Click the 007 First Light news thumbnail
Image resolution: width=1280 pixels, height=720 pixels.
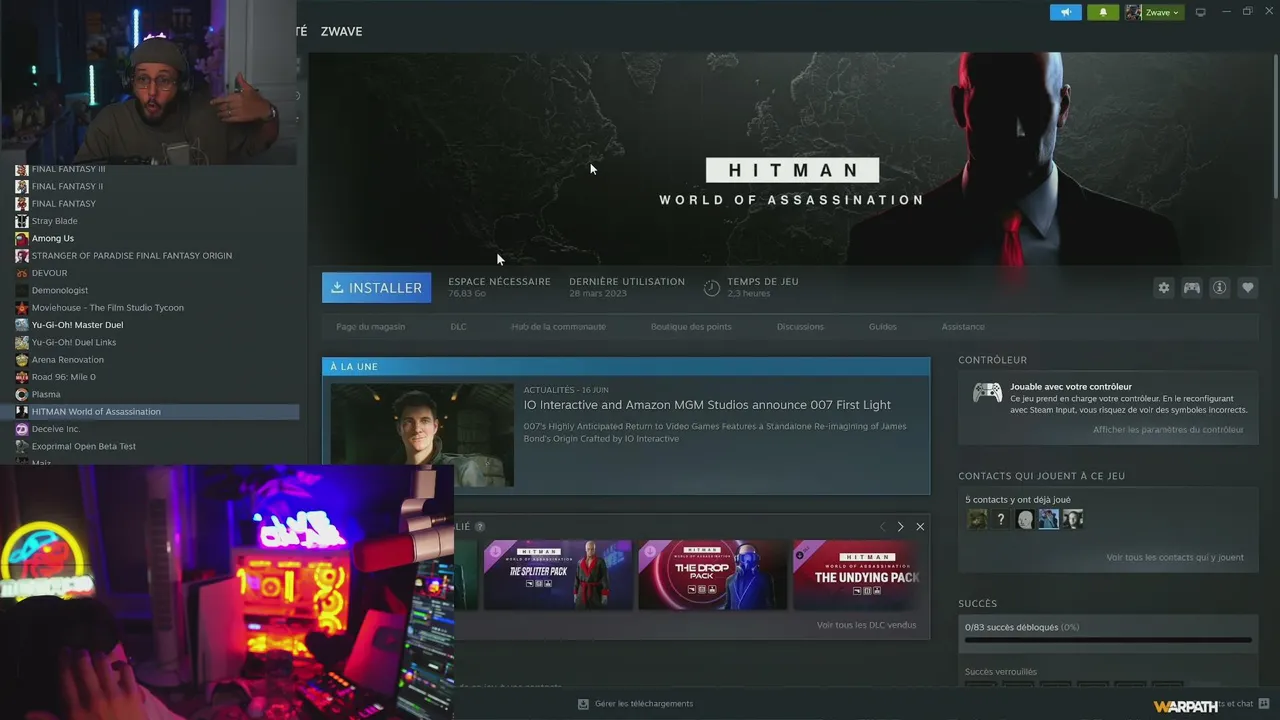coord(422,435)
